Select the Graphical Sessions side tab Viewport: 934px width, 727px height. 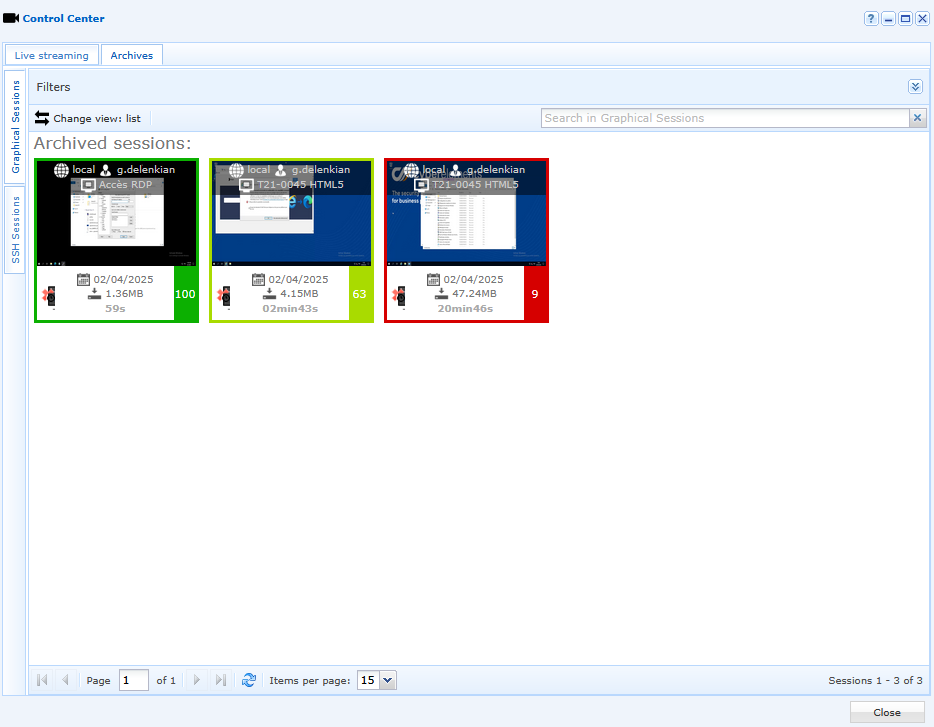15,126
